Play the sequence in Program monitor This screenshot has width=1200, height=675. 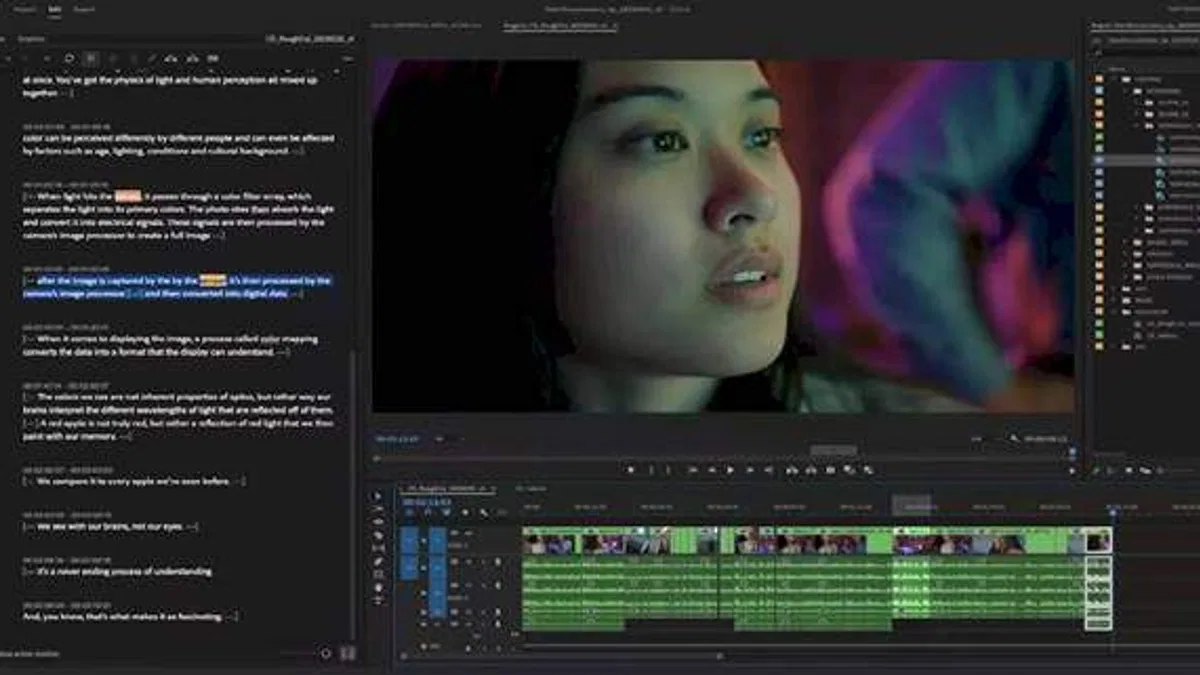coord(730,470)
